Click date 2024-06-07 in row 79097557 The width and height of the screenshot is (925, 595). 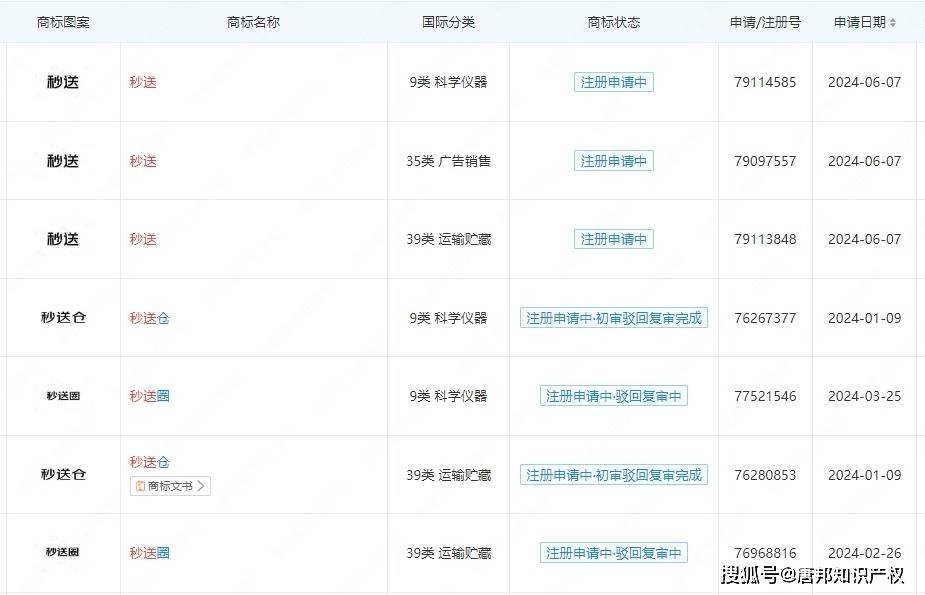coord(864,161)
